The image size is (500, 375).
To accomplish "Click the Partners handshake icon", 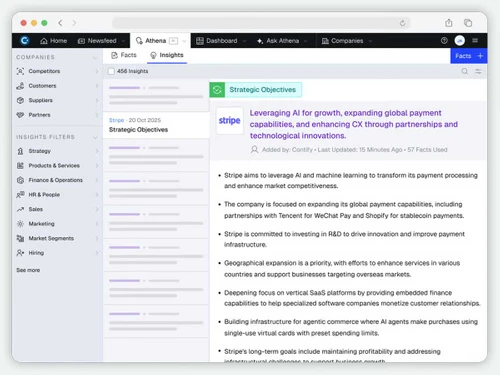I will pyautogui.click(x=20, y=115).
